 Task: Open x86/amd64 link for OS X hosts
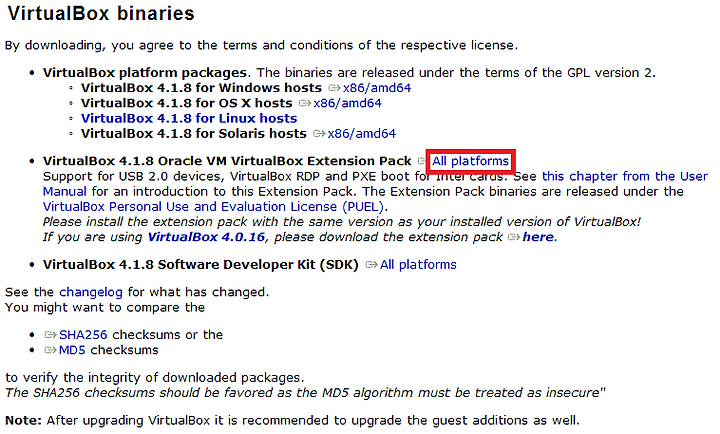pos(347,103)
